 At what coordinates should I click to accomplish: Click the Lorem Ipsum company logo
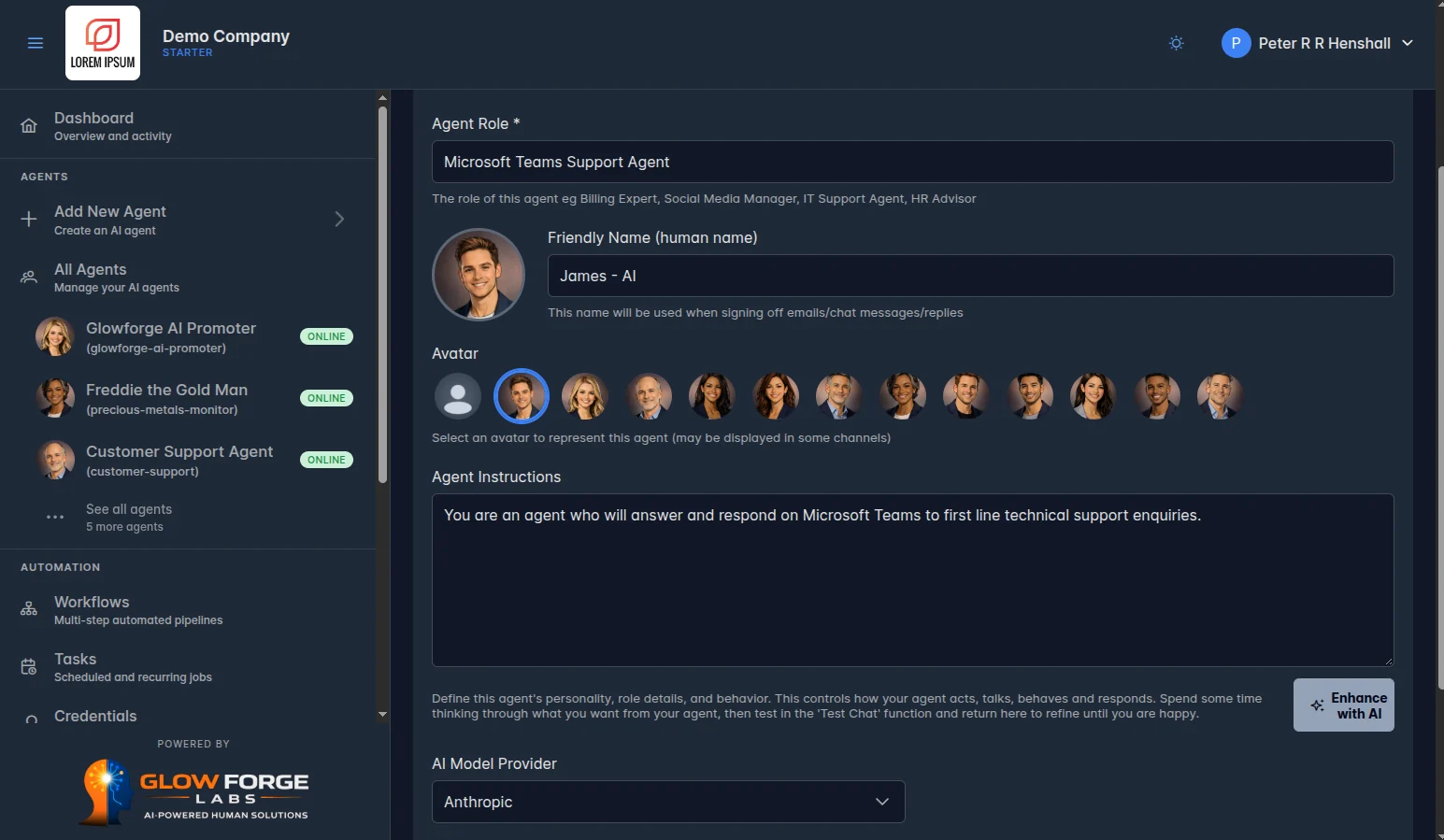[103, 43]
